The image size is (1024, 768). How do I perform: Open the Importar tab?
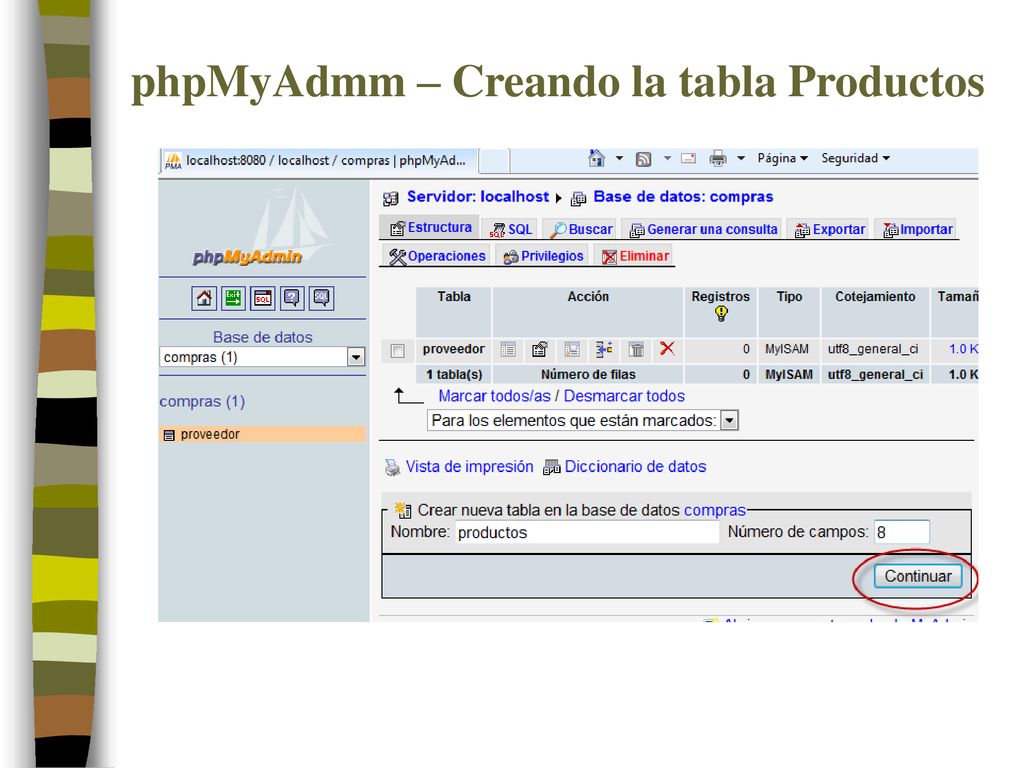pyautogui.click(x=918, y=229)
